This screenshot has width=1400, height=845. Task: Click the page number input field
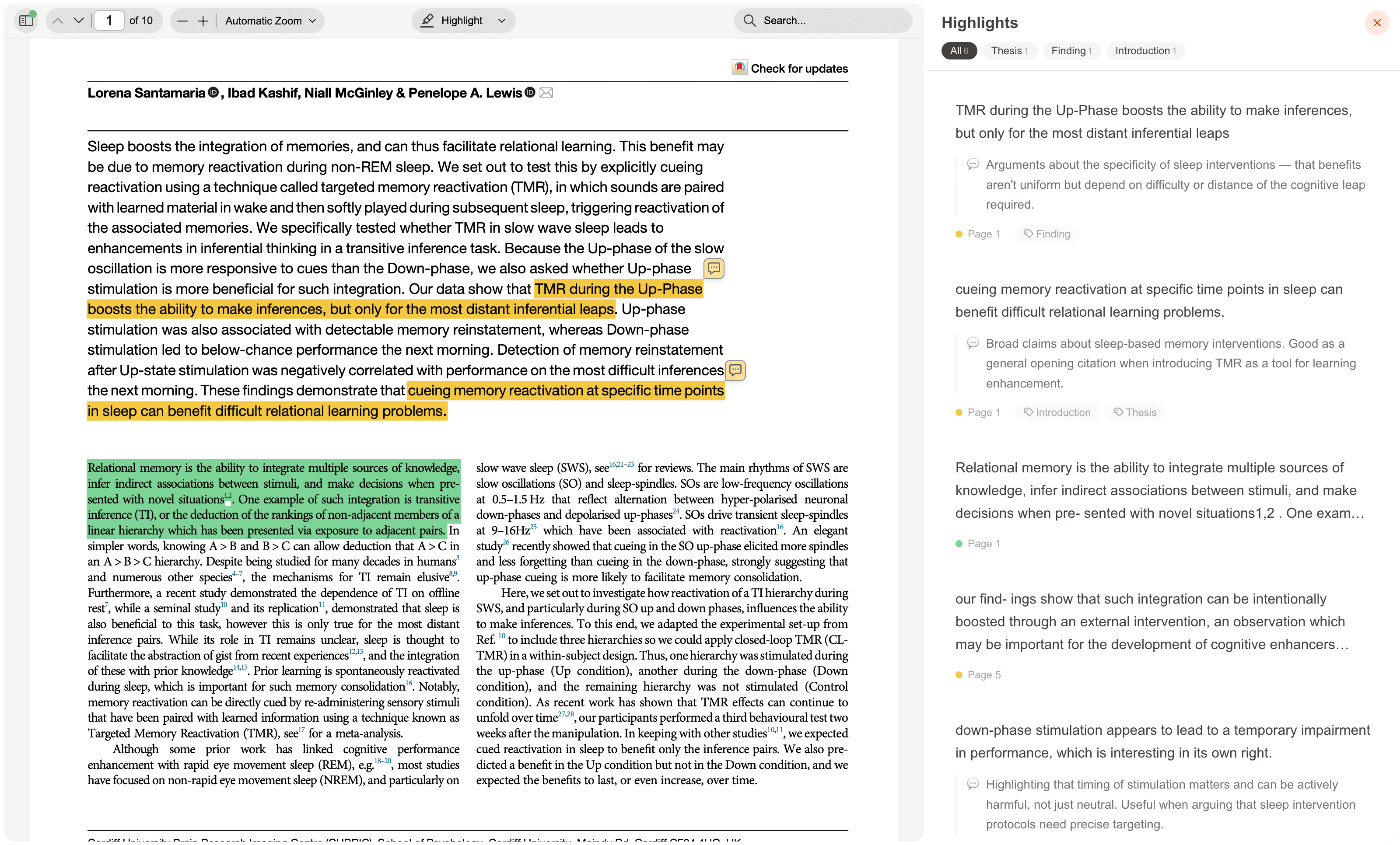click(x=109, y=21)
